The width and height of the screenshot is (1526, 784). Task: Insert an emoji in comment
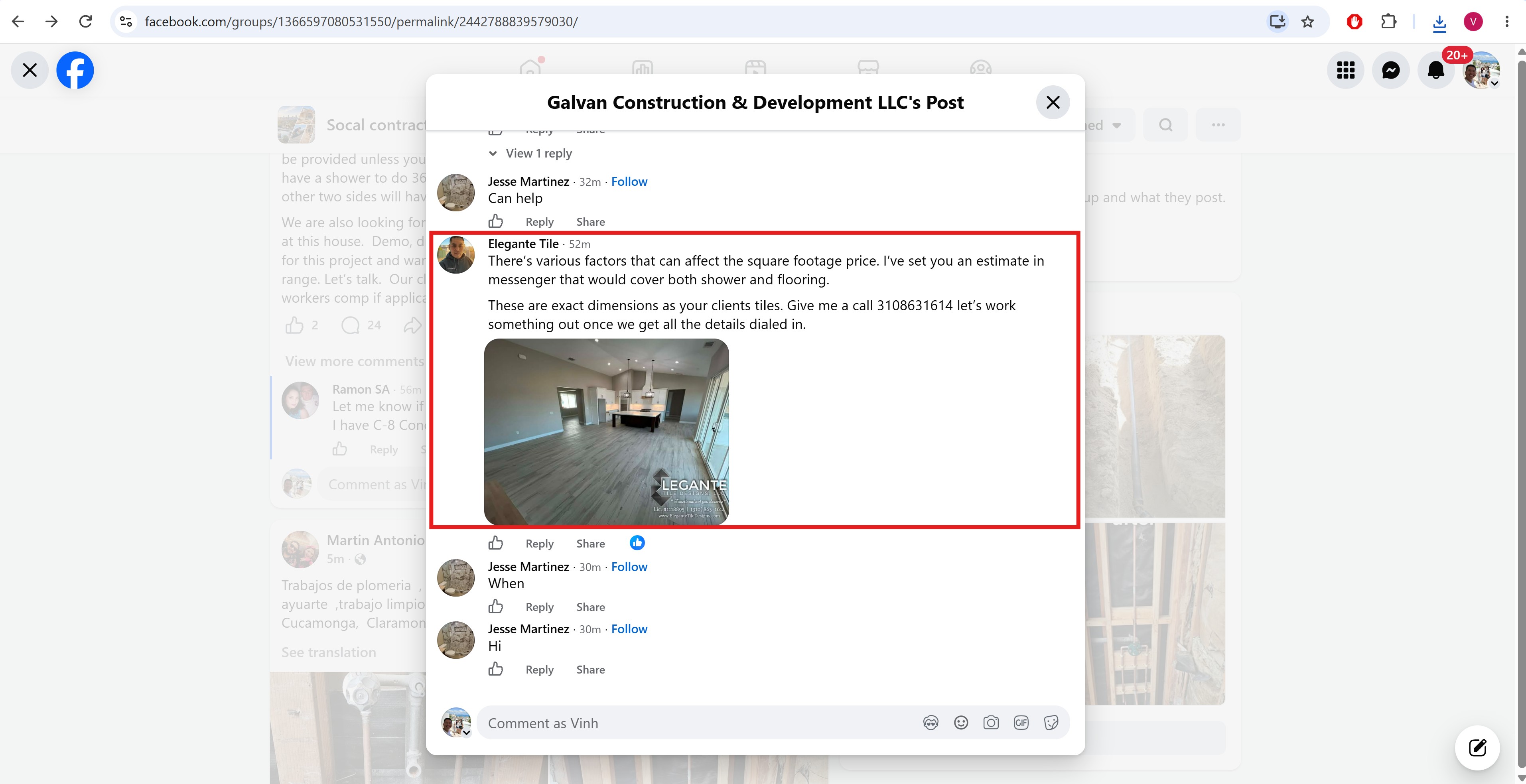click(x=961, y=723)
